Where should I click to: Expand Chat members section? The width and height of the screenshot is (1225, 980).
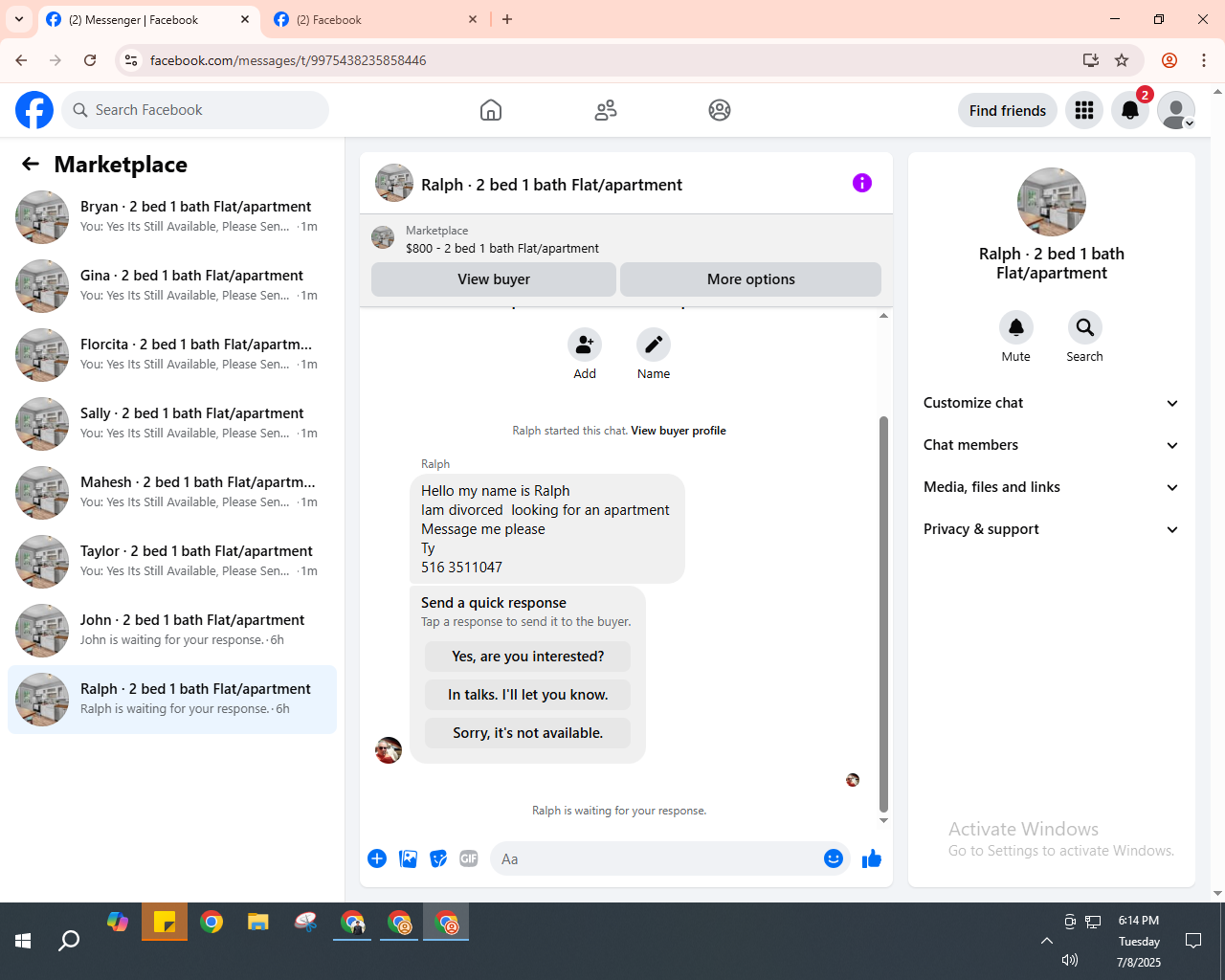(x=1052, y=445)
